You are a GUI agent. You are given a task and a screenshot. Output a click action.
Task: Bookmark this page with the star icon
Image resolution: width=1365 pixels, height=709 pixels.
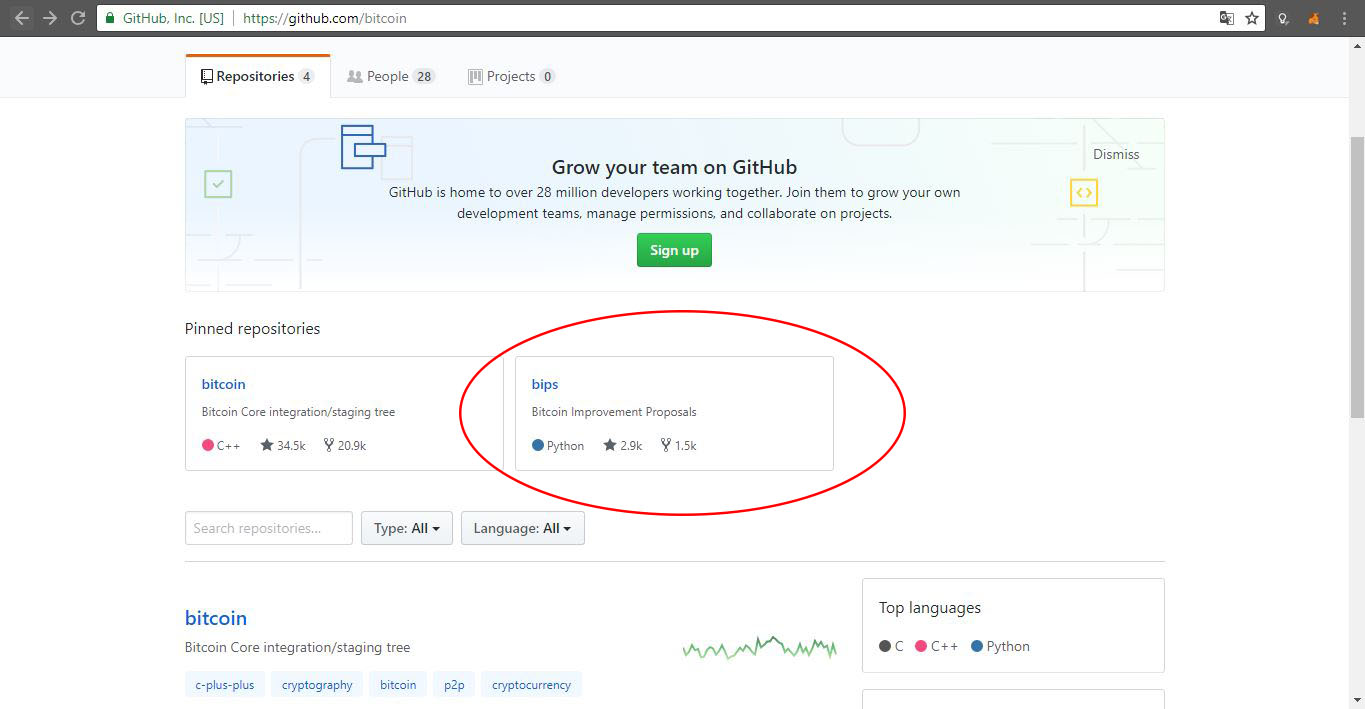click(1253, 18)
